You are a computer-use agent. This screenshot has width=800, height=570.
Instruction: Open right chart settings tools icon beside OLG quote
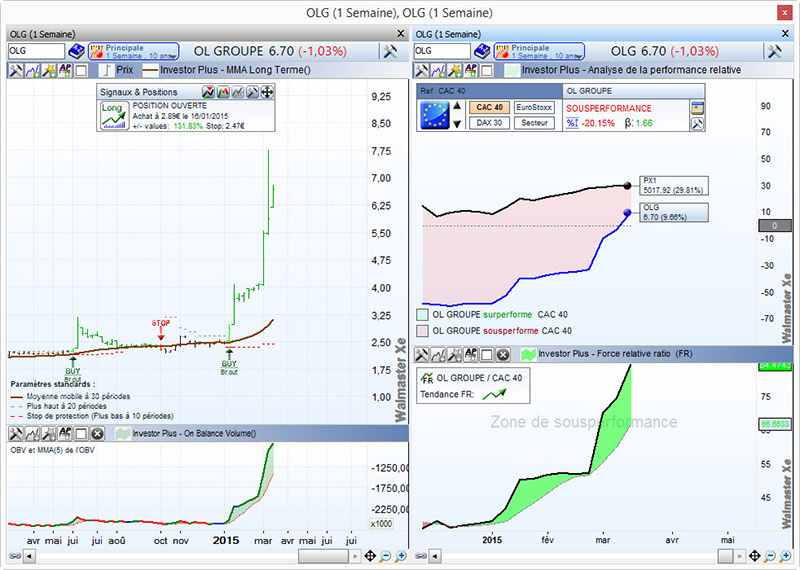(774, 51)
